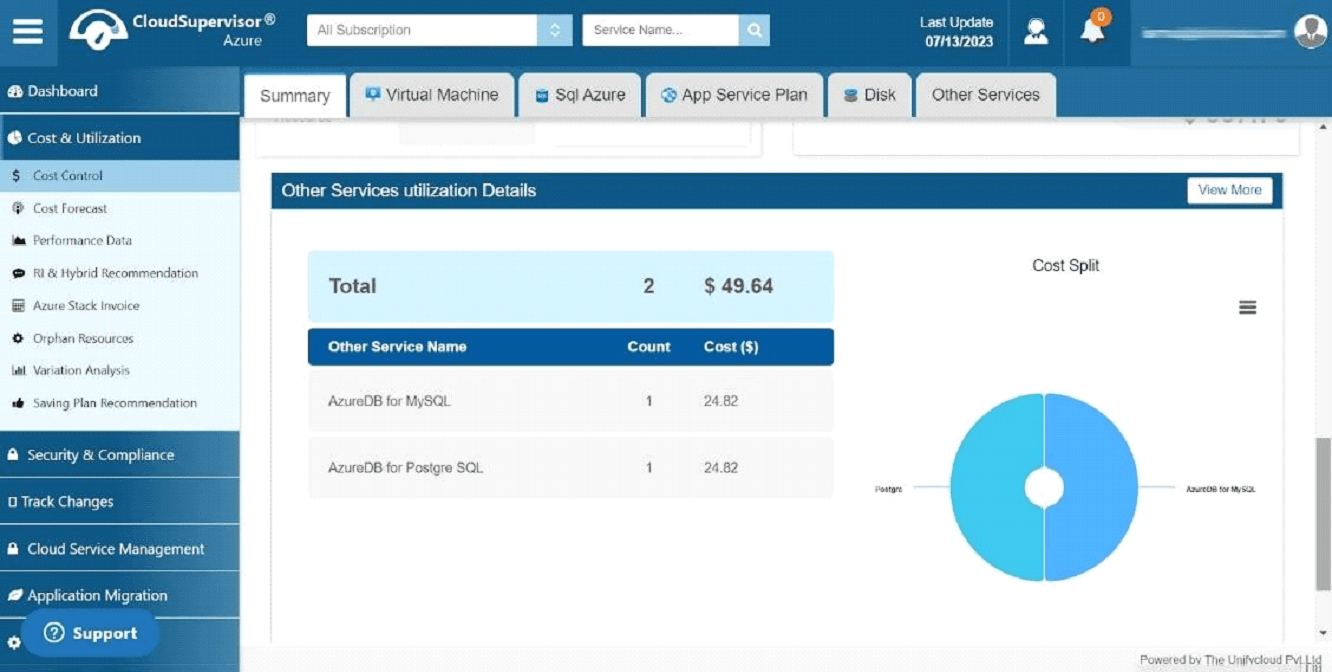Open the Support chat button
This screenshot has width=1332, height=672.
click(91, 633)
